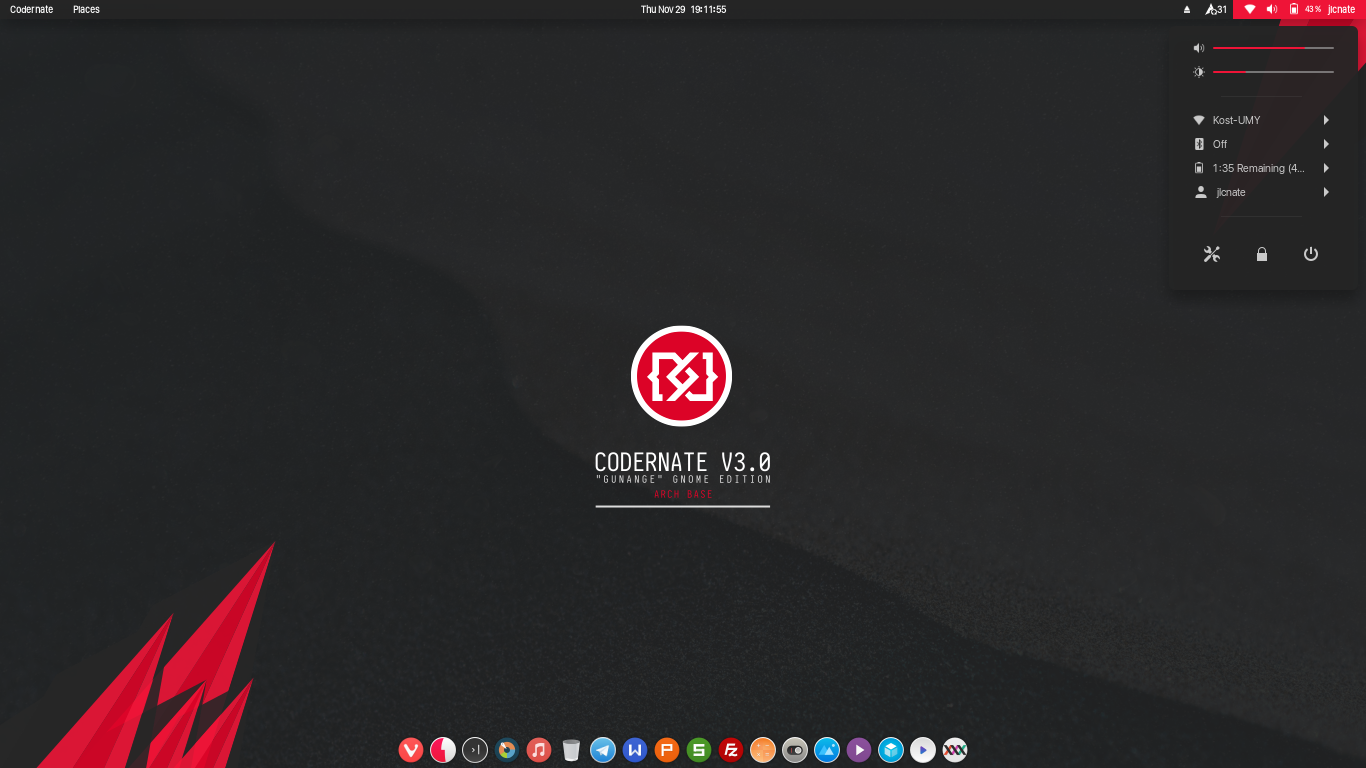Click the speaker icon in the top bar
Viewport: 1366px width, 768px height.
(x=1272, y=9)
